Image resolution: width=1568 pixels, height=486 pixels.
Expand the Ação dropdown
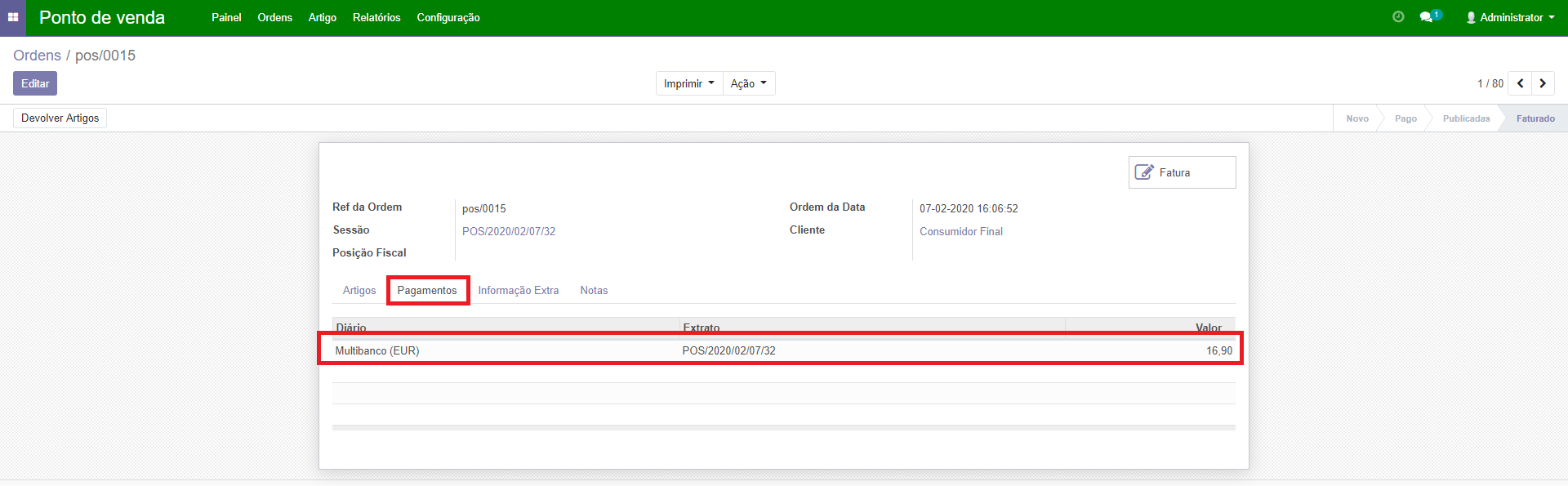pyautogui.click(x=748, y=83)
